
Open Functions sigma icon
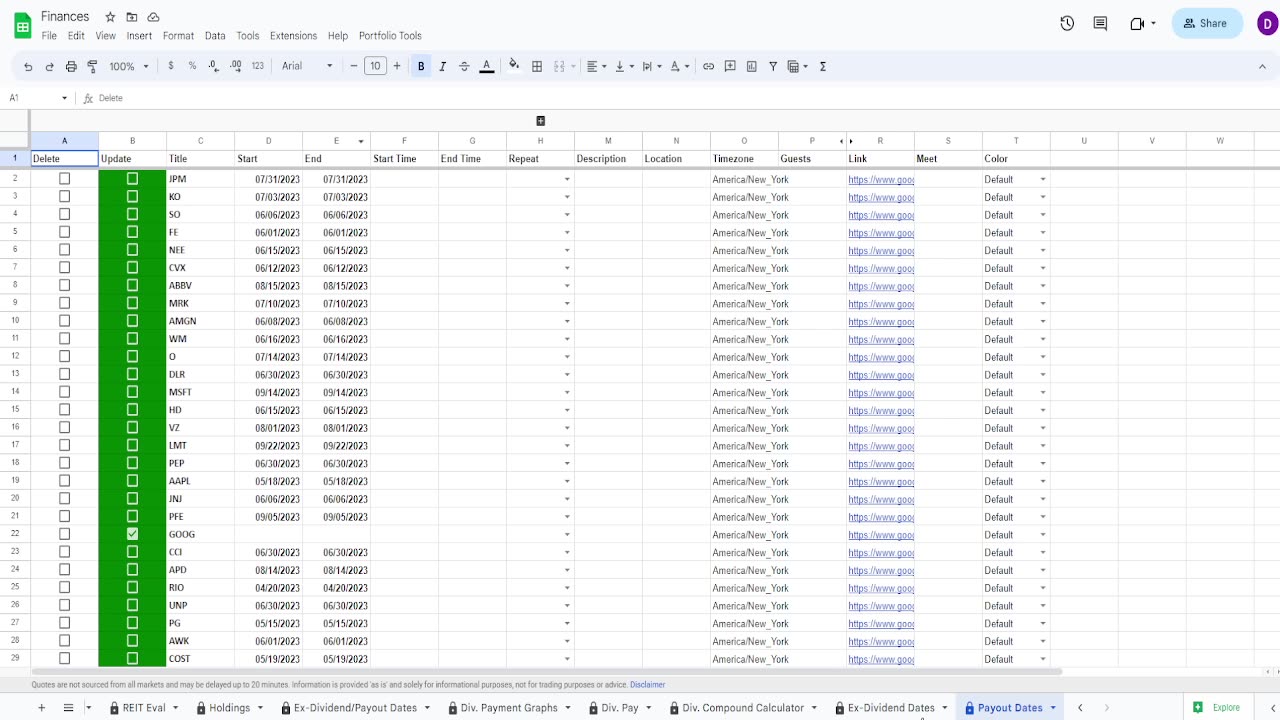tap(823, 66)
